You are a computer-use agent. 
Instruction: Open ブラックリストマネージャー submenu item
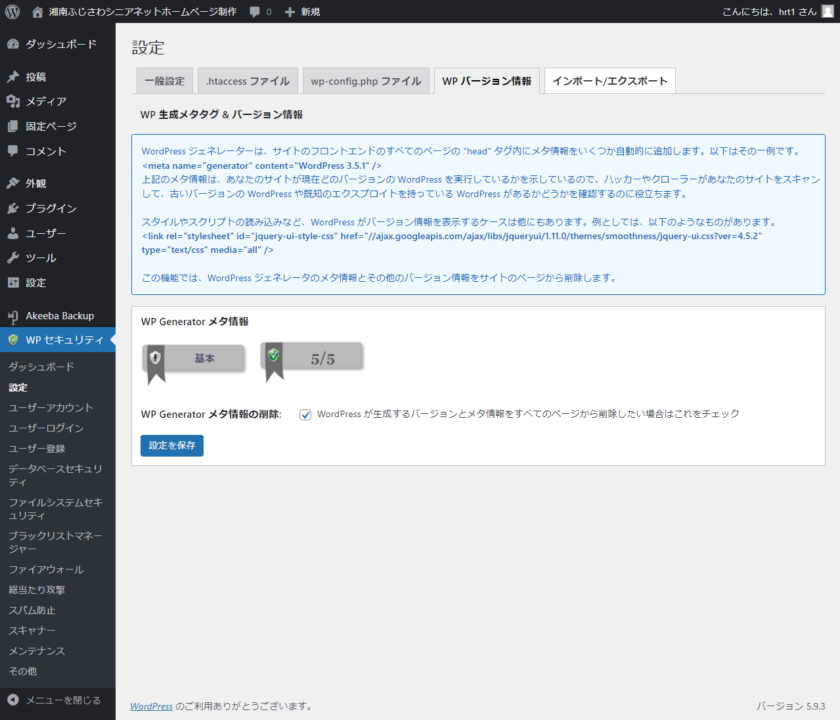(x=55, y=542)
